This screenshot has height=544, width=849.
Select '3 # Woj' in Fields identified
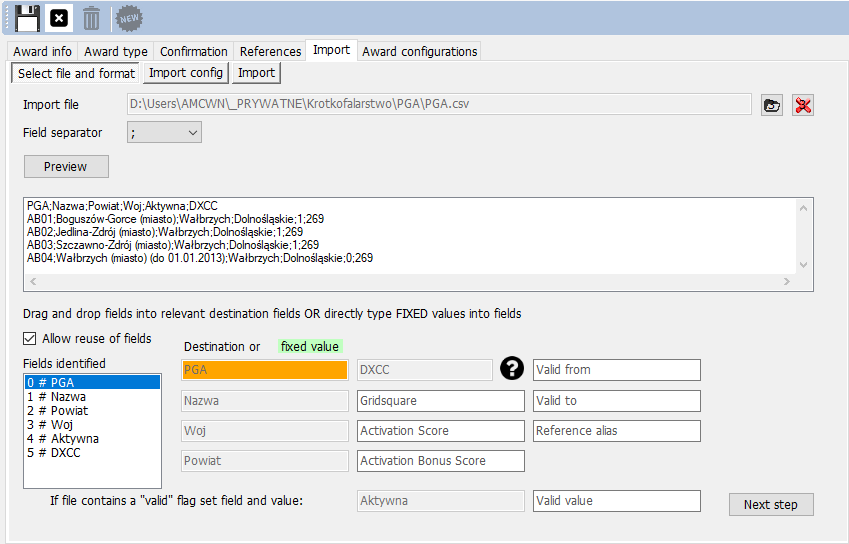coord(93,425)
